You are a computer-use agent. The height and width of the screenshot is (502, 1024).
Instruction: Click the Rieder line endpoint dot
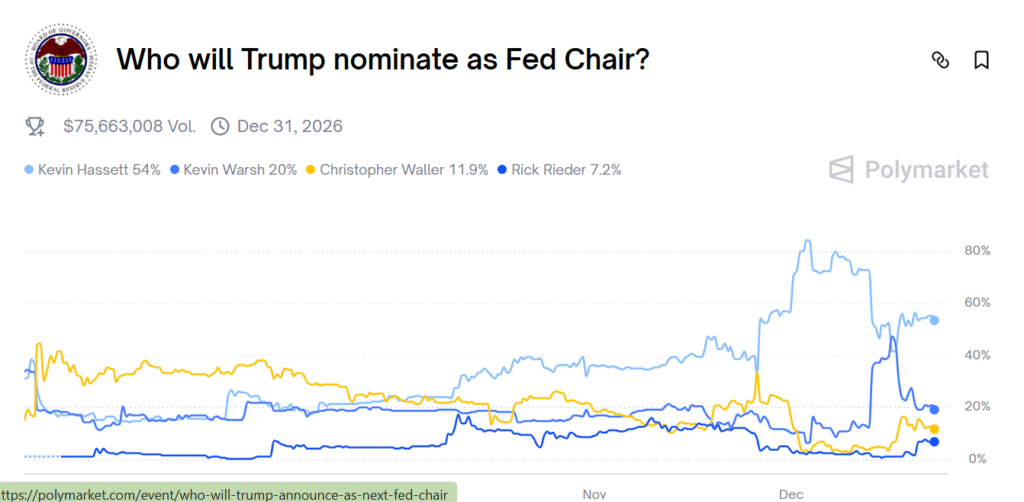(934, 441)
